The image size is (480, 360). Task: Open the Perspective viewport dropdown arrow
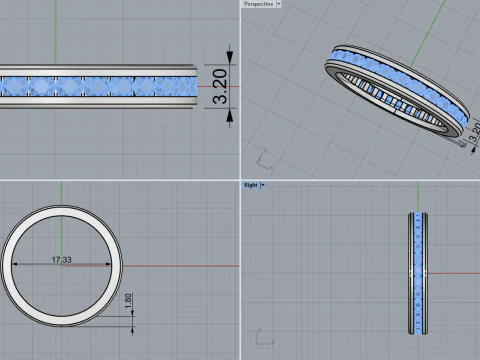[x=279, y=4]
